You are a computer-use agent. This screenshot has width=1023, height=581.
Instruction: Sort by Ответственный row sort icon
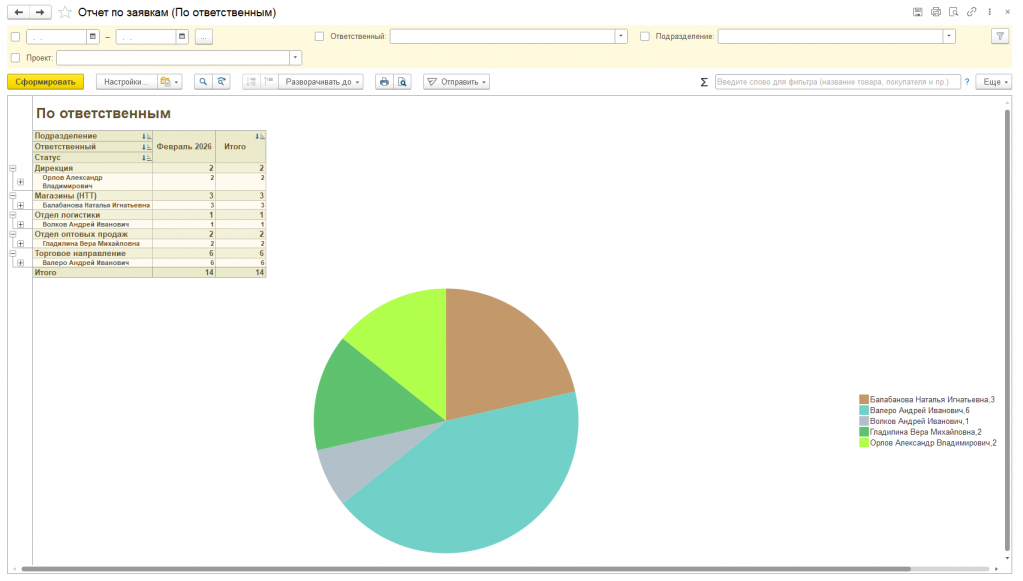(x=147, y=147)
